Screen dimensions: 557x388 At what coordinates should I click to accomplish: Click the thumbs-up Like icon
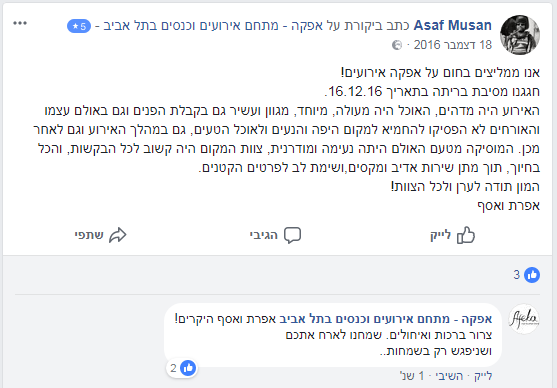[466, 235]
